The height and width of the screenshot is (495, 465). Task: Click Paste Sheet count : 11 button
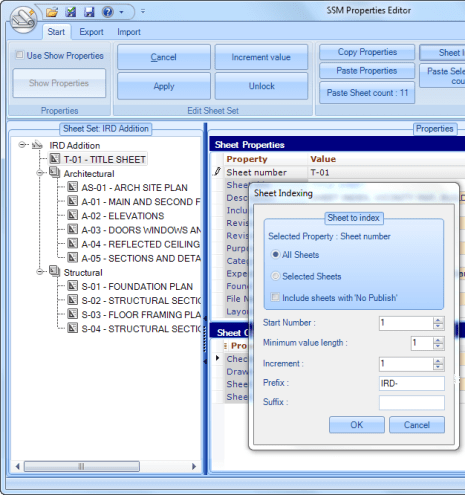(367, 93)
